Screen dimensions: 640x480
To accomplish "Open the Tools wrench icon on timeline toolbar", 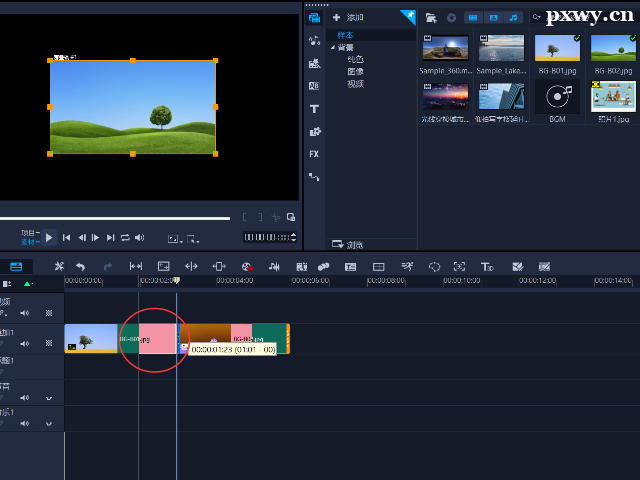I will [59, 267].
